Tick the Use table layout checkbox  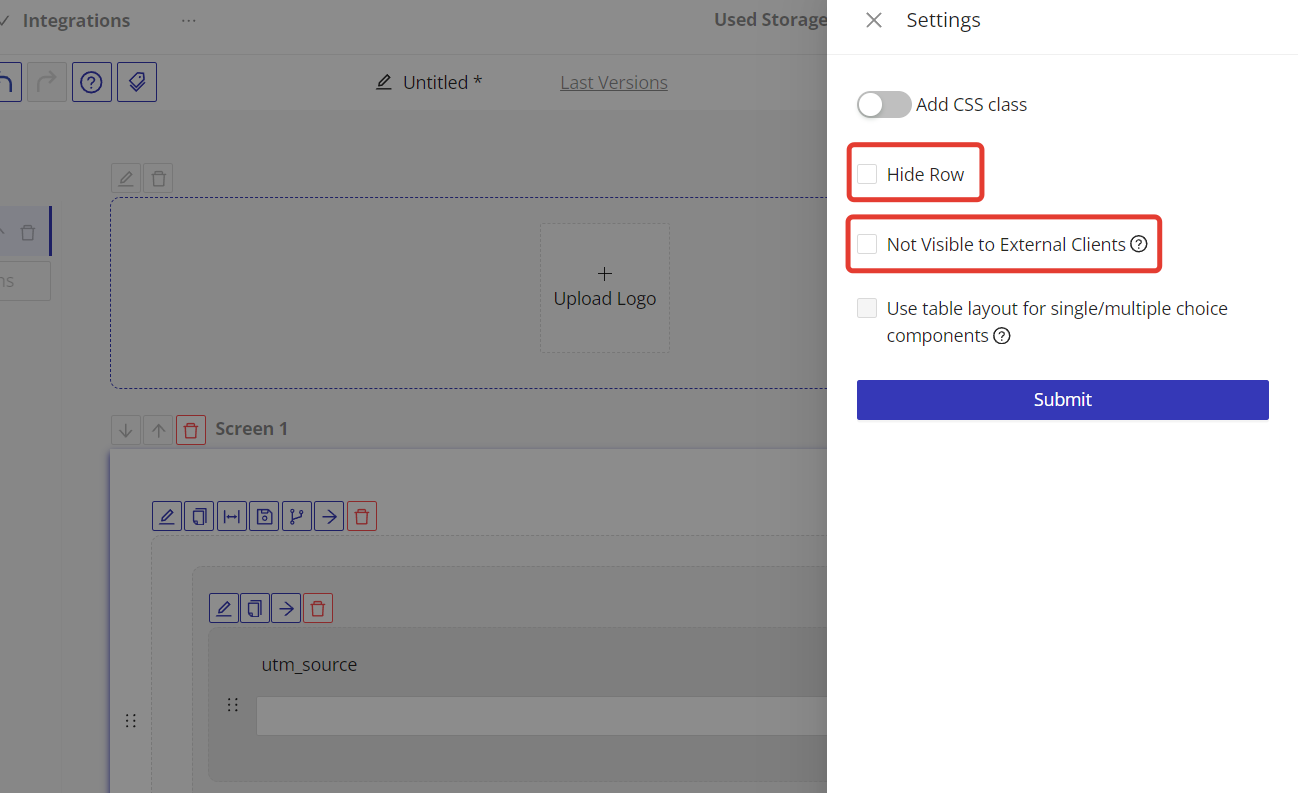point(867,309)
